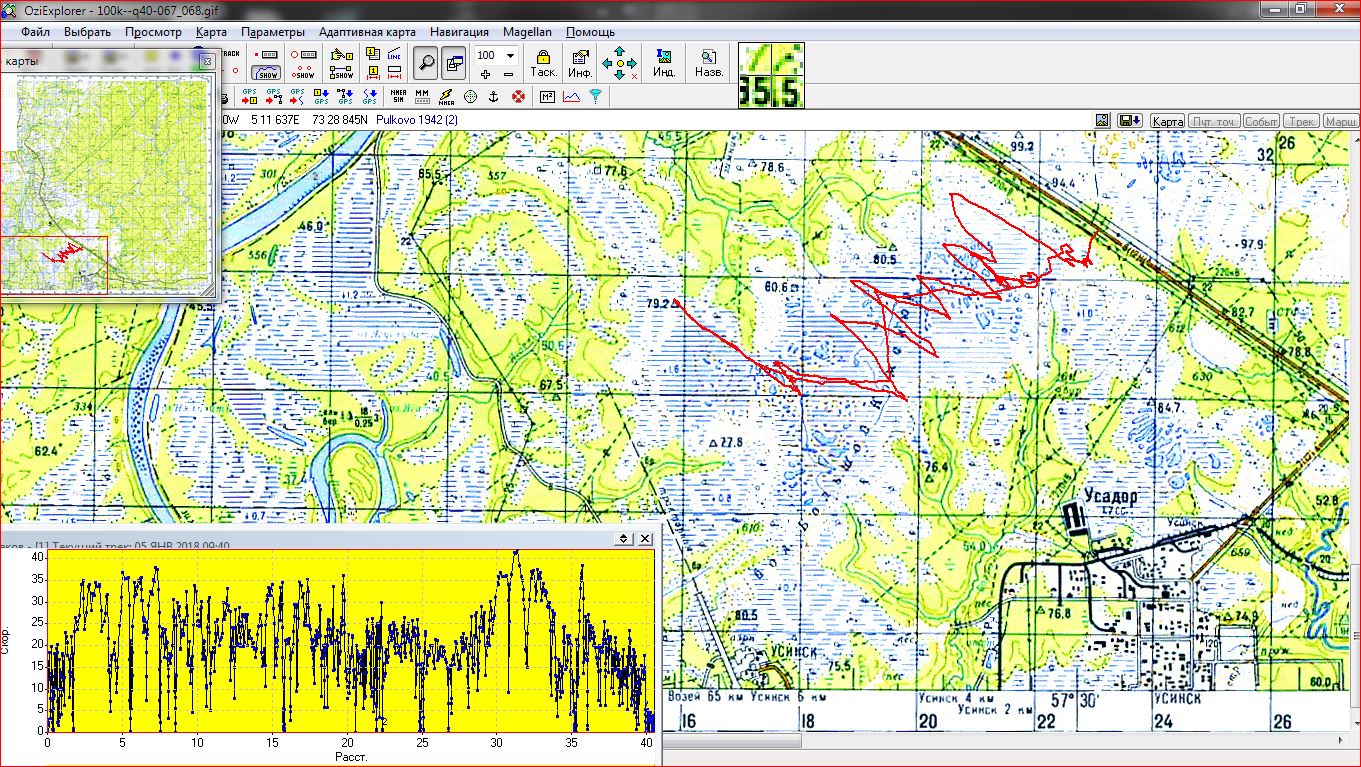Screen dimensions: 1361x767
Task: Click the red lifebuoy man-overboard icon
Action: point(519,97)
